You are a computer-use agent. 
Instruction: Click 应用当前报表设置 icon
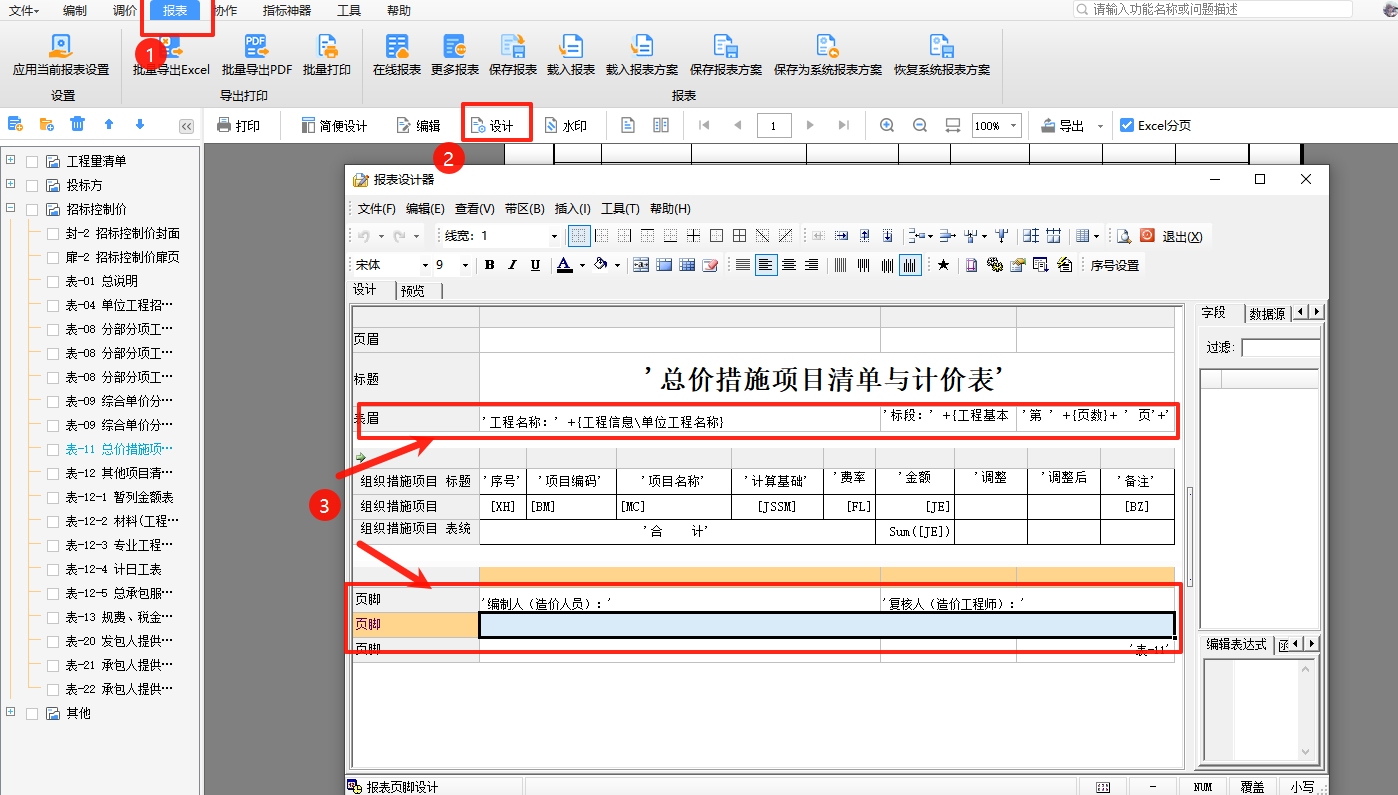point(61,46)
